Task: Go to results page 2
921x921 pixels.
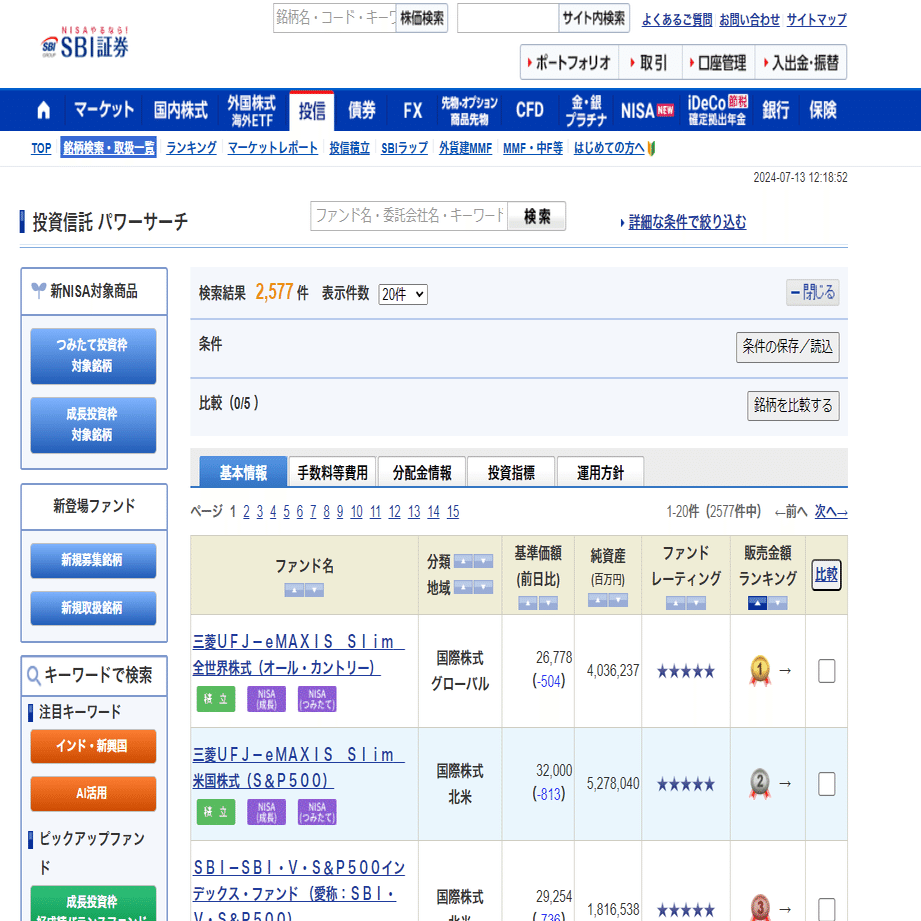Action: click(x=246, y=512)
